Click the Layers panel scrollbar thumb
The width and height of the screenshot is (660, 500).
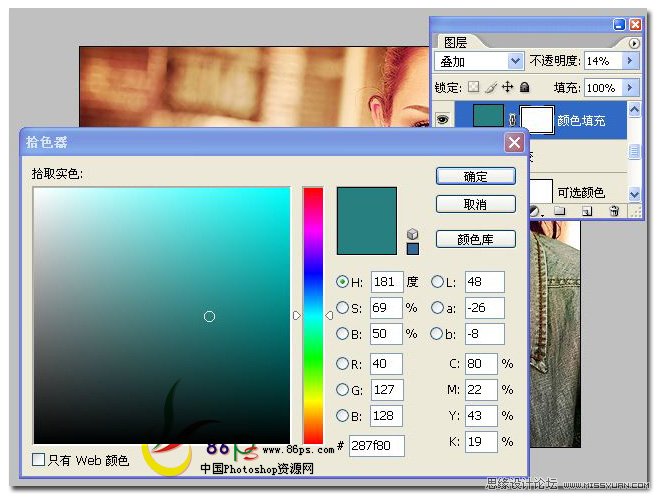click(634, 151)
